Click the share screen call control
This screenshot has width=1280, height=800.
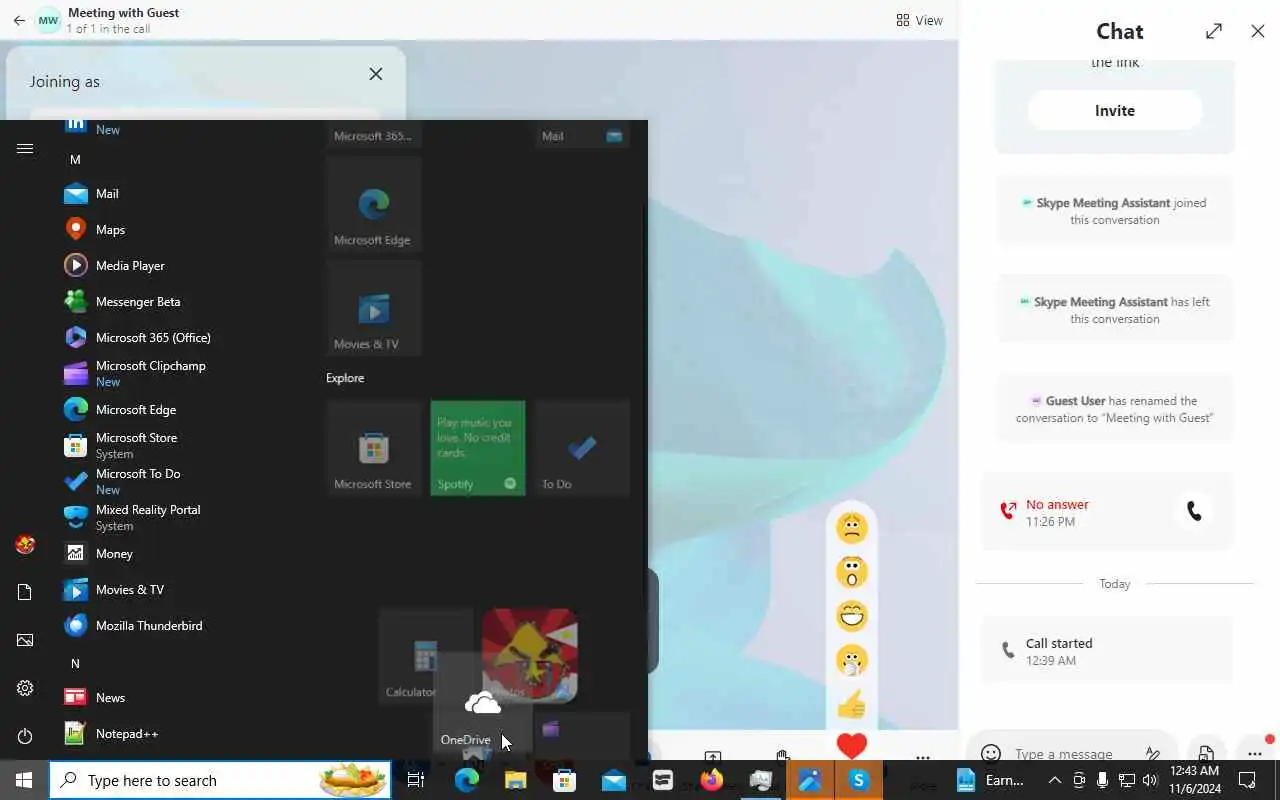point(713,757)
